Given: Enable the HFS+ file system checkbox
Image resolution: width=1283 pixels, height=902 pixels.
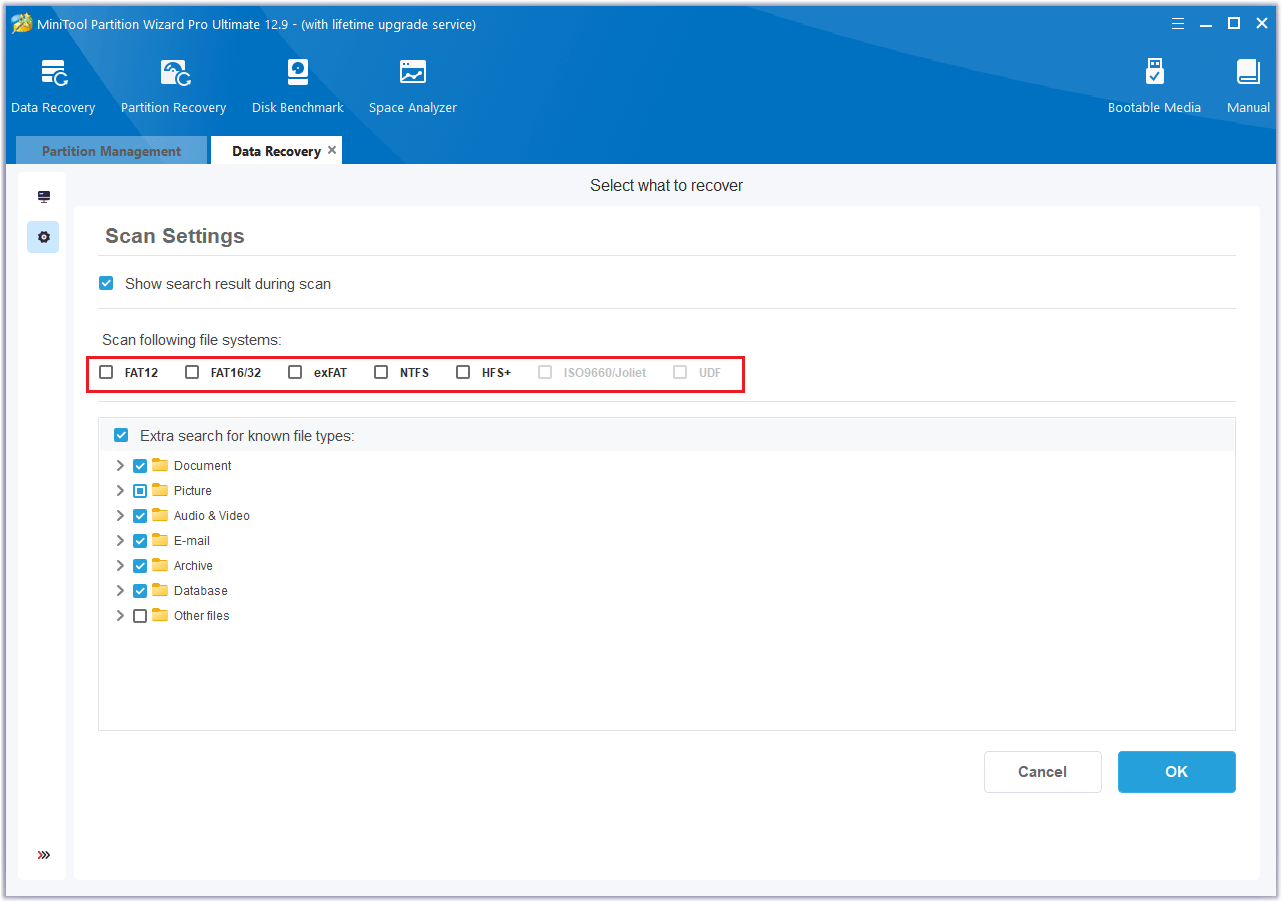Looking at the screenshot, I should coord(463,372).
